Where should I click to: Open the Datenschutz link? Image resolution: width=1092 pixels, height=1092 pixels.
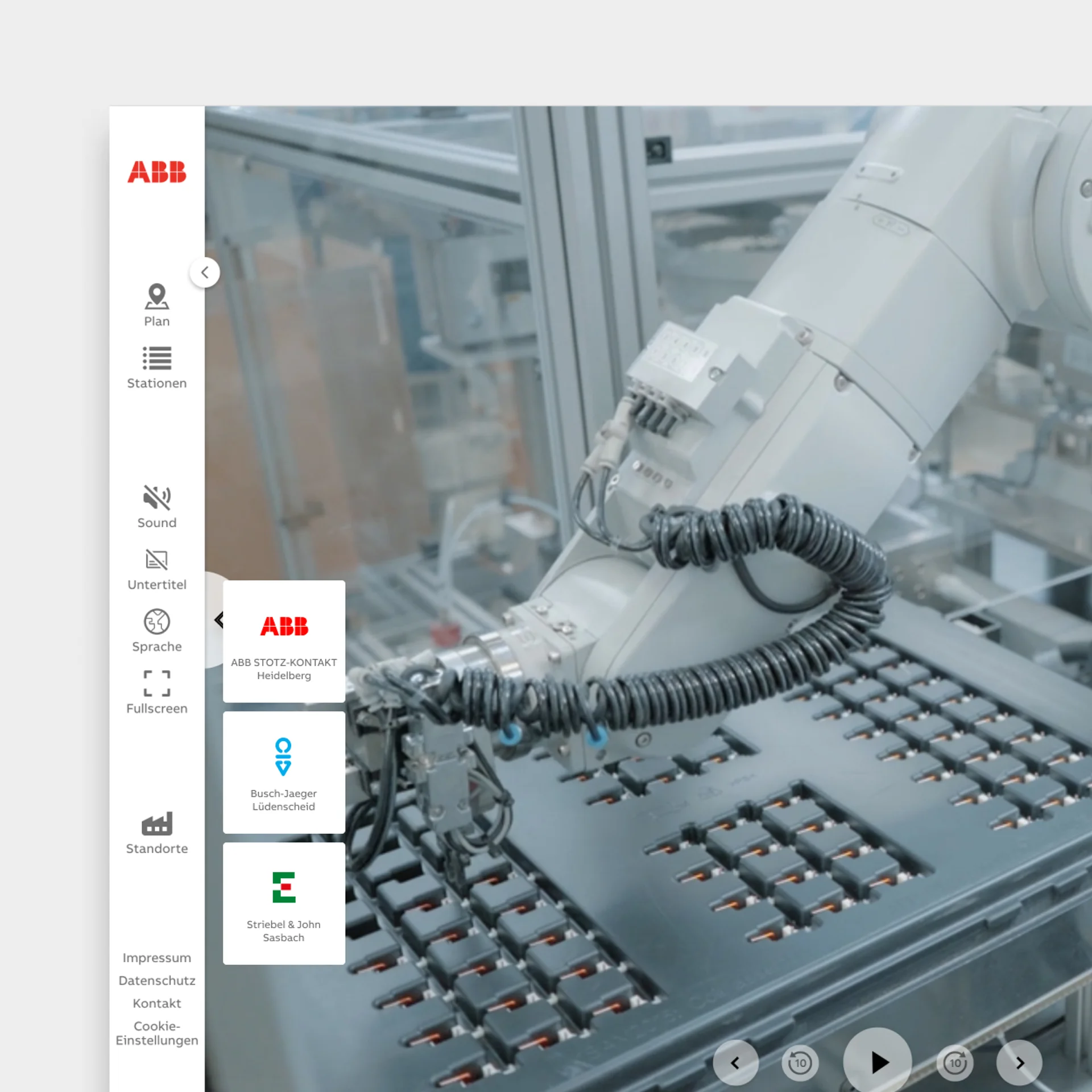coord(156,981)
